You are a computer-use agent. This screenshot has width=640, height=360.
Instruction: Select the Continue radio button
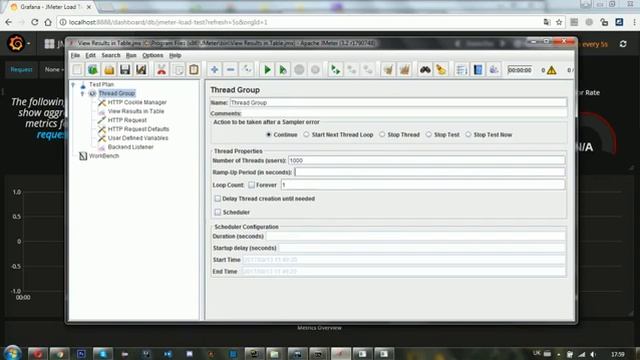coord(269,135)
